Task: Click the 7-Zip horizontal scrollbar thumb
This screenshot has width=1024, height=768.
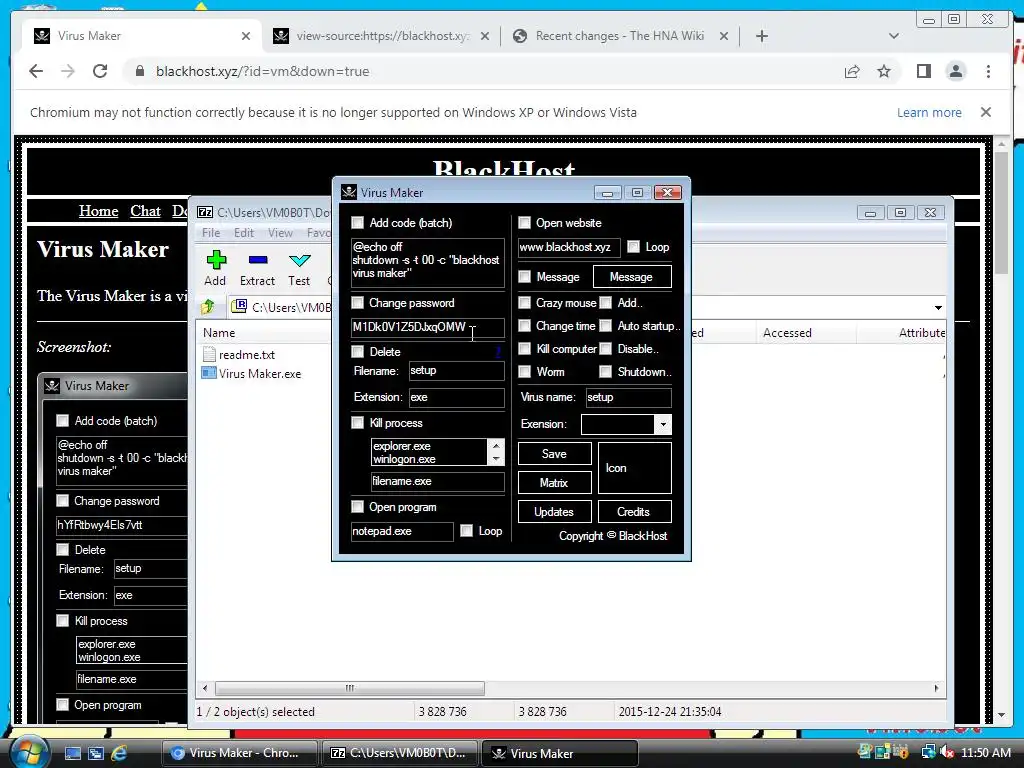Action: 350,688
